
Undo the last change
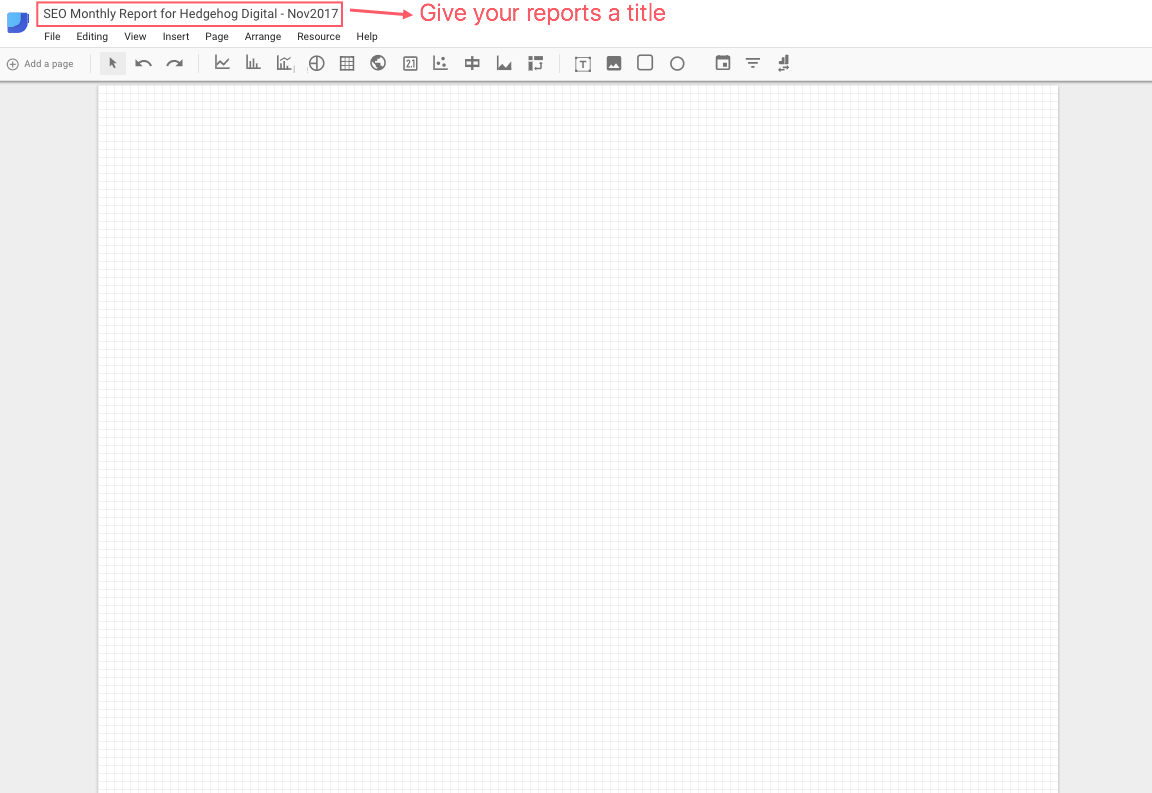(142, 62)
